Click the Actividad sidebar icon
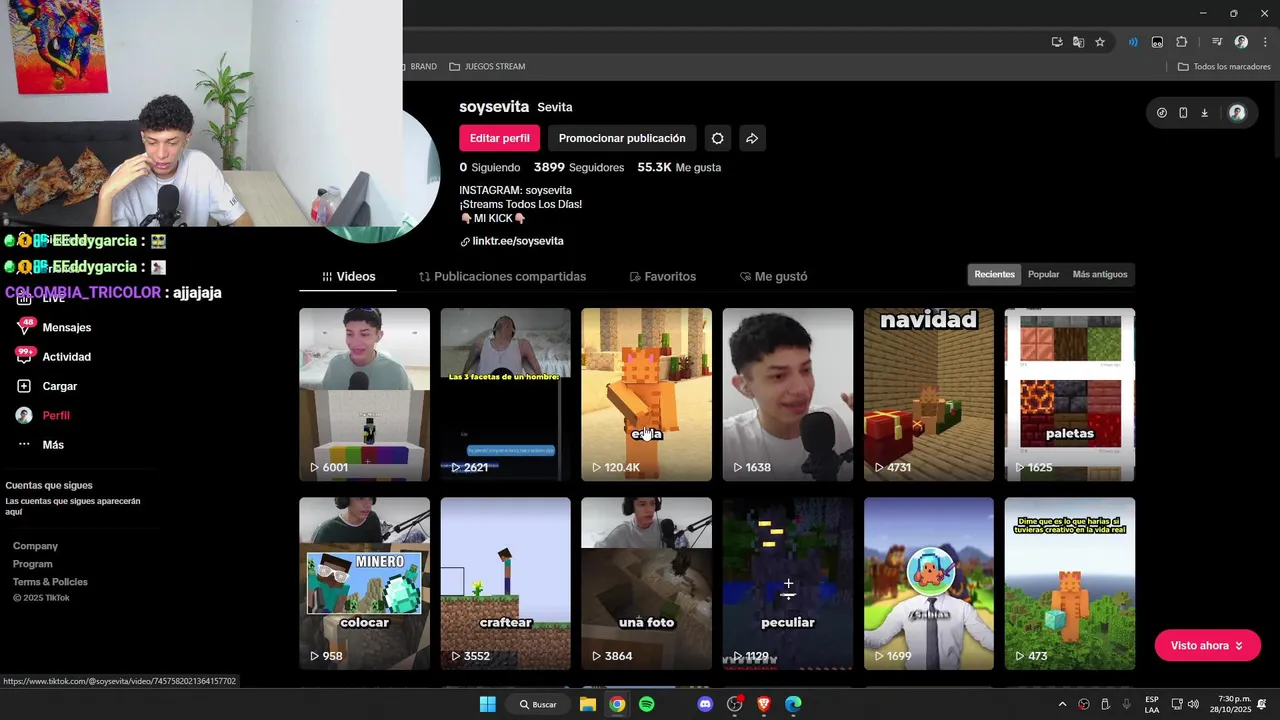The width and height of the screenshot is (1280, 720). click(25, 356)
